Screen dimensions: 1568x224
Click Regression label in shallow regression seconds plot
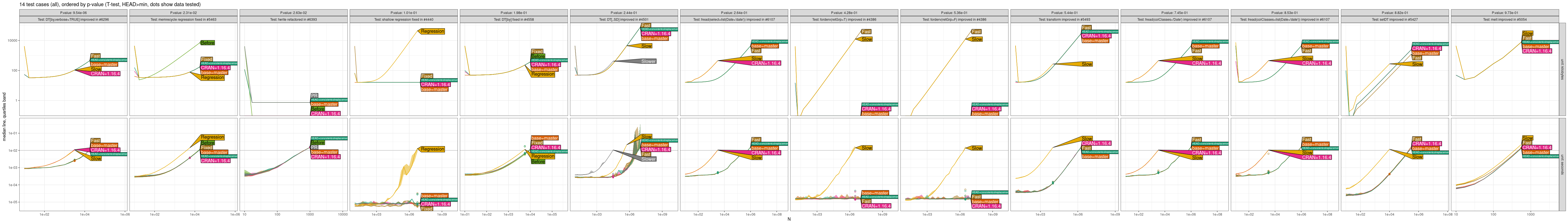pyautogui.click(x=432, y=149)
